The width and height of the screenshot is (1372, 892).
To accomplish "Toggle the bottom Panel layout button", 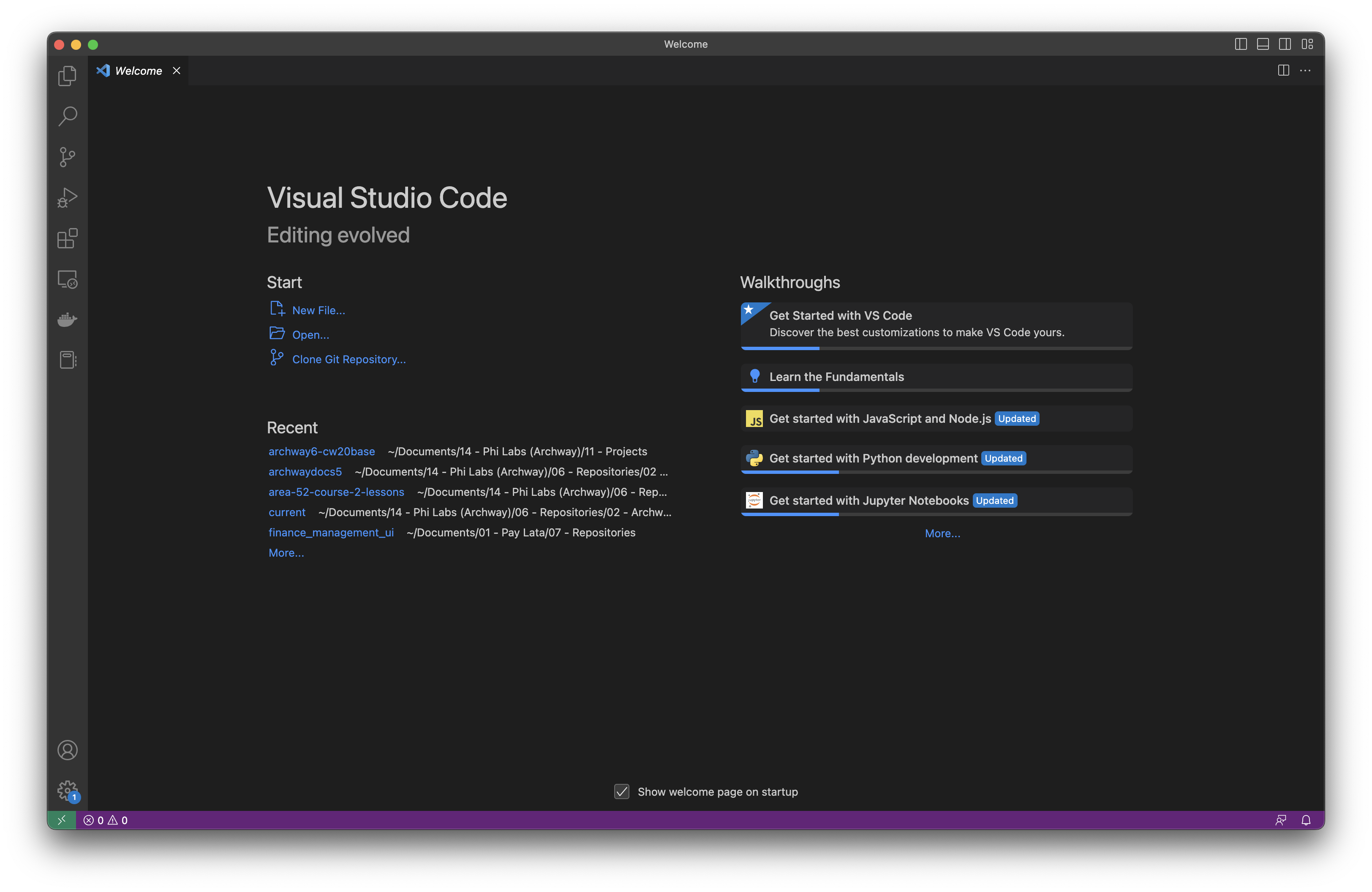I will (1263, 44).
